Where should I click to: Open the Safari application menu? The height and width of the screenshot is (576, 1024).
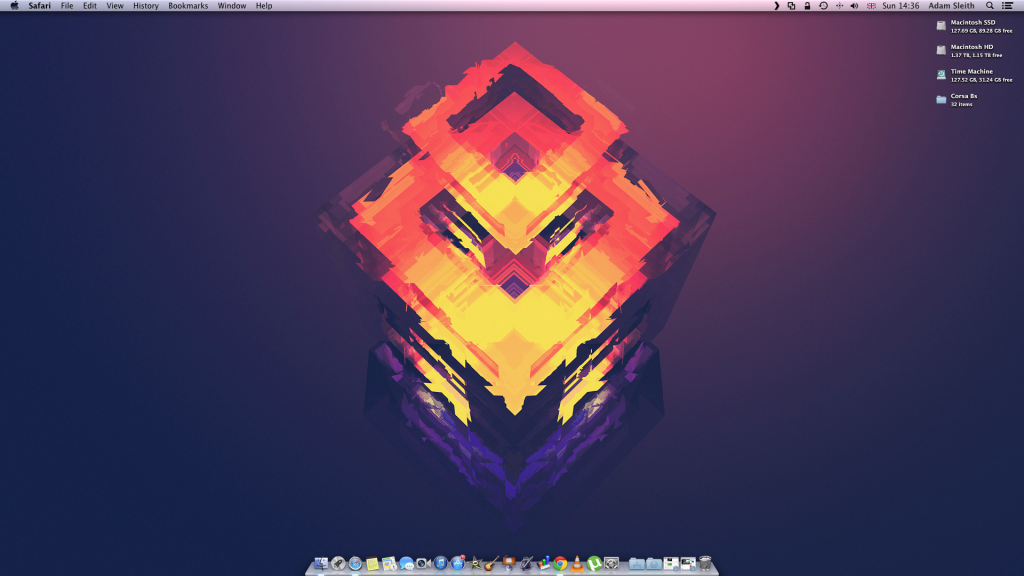click(39, 6)
